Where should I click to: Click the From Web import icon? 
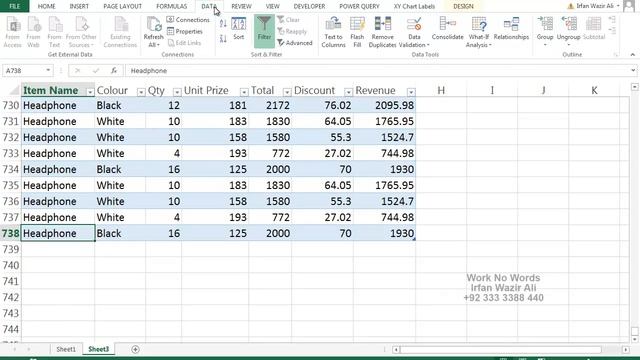pos(33,32)
